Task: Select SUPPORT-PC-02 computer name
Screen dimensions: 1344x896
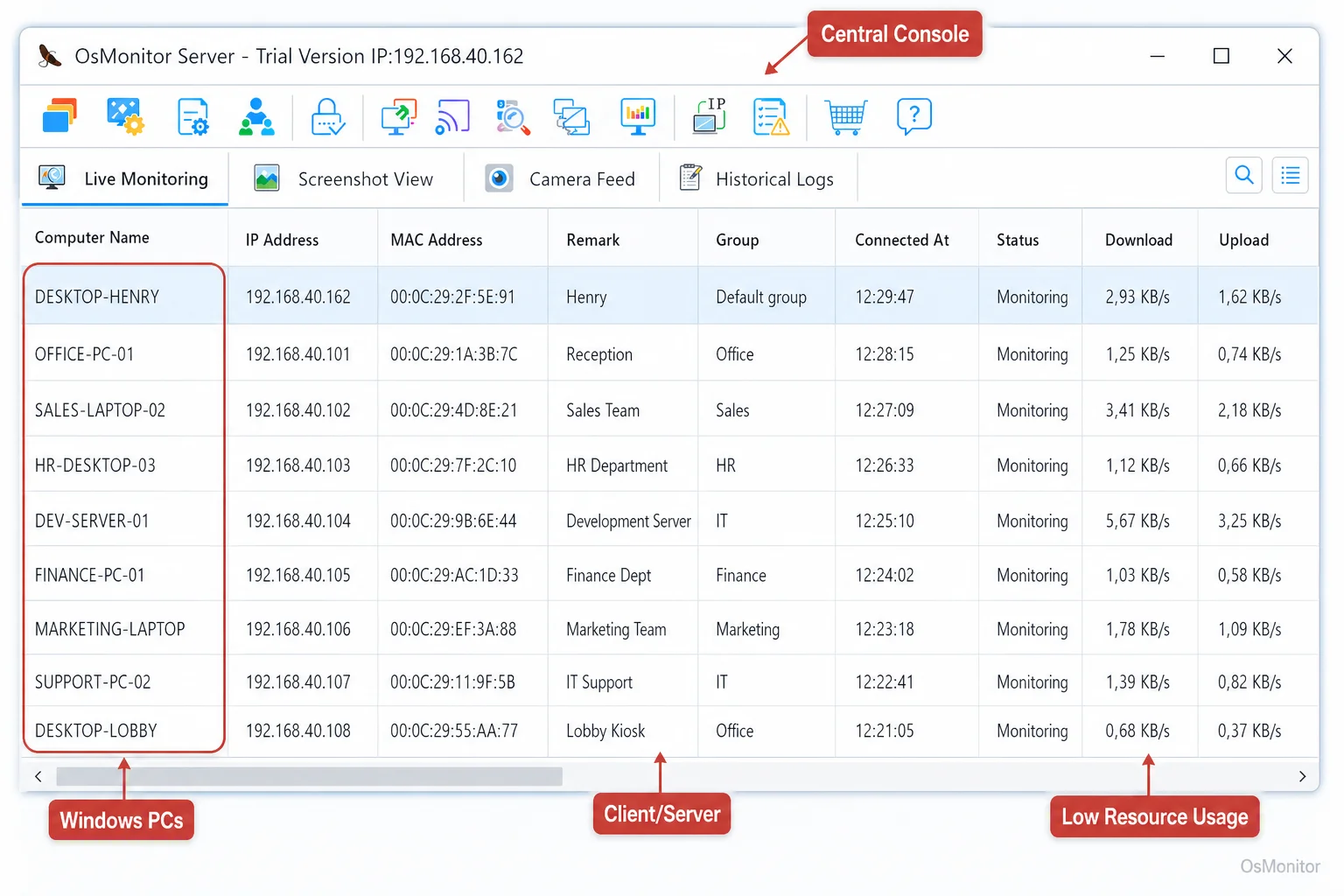Action: 93,682
